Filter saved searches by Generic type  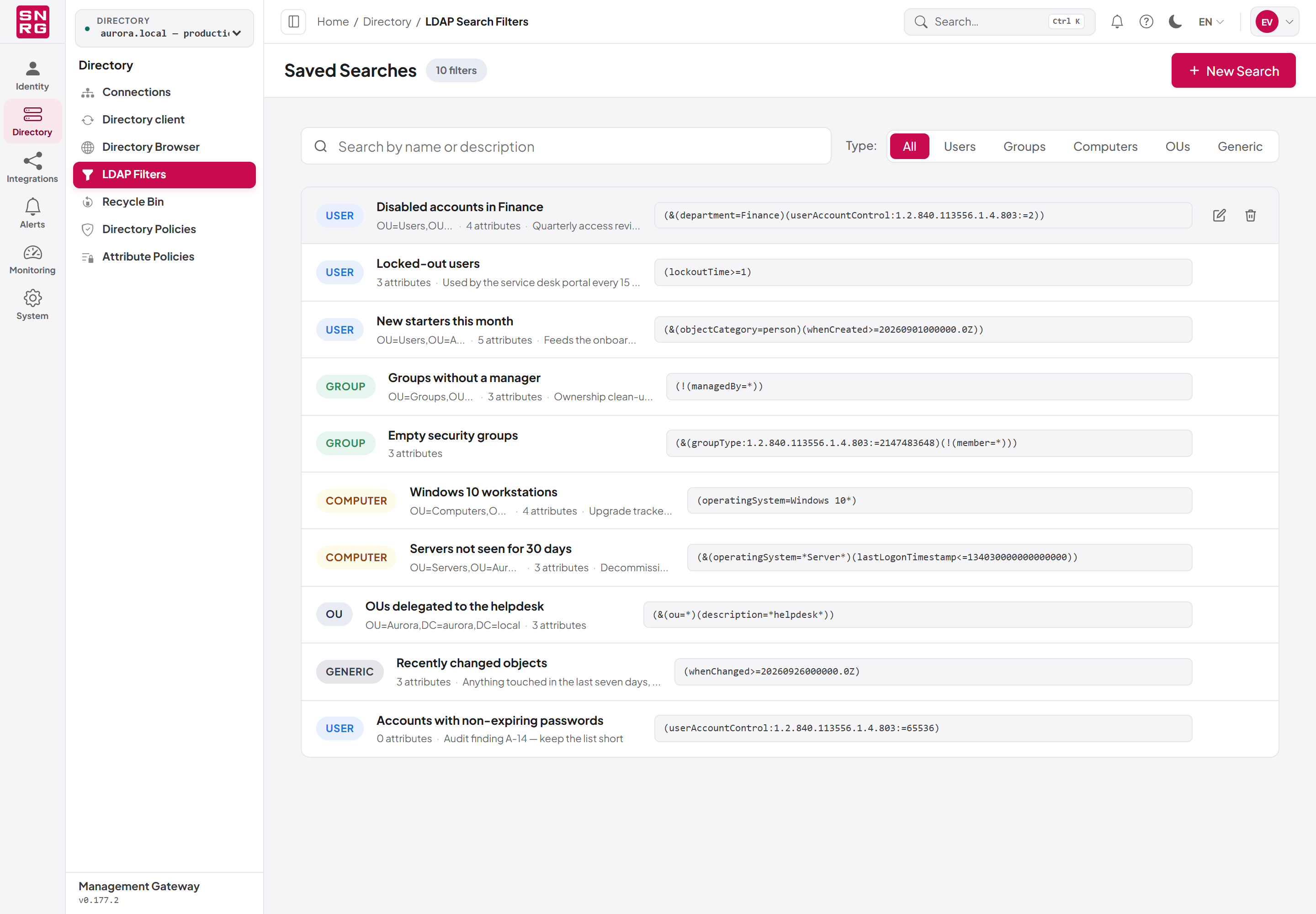pyautogui.click(x=1239, y=147)
